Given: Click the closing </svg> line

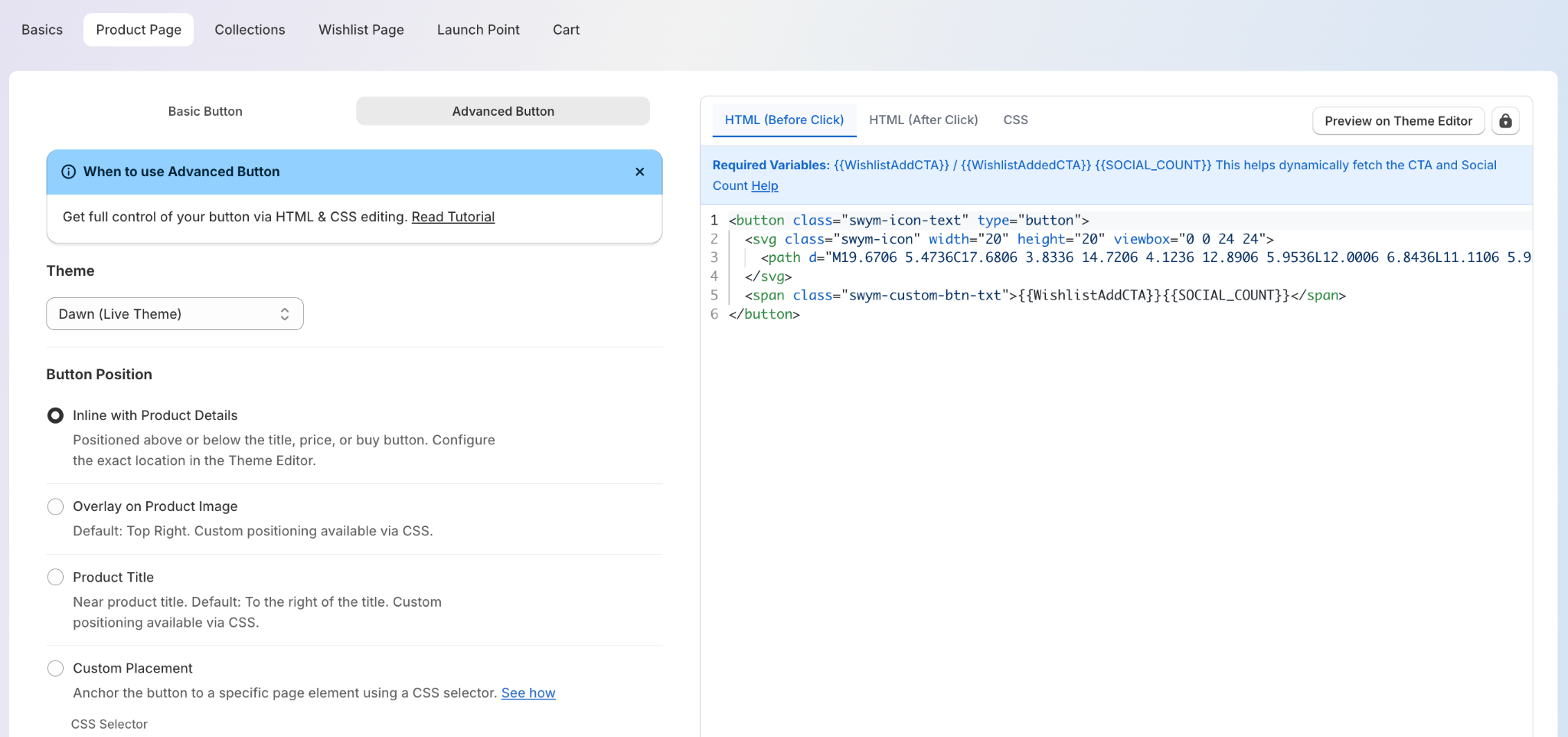Looking at the screenshot, I should click(x=768, y=277).
